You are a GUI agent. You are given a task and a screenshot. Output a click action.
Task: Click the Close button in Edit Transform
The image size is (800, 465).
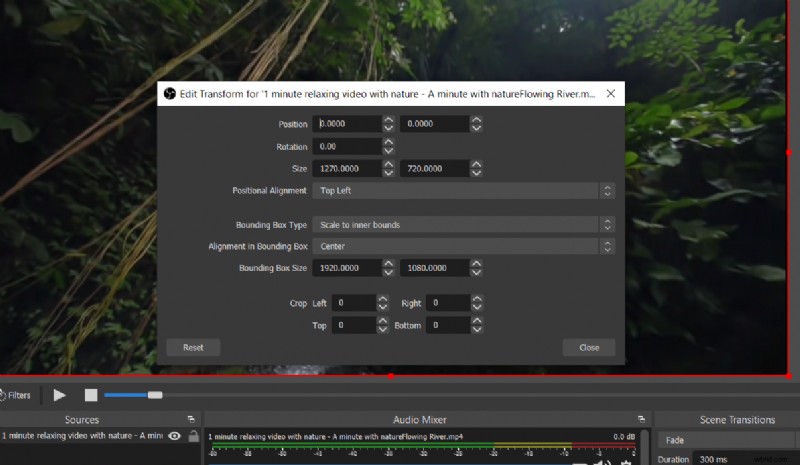[589, 348]
